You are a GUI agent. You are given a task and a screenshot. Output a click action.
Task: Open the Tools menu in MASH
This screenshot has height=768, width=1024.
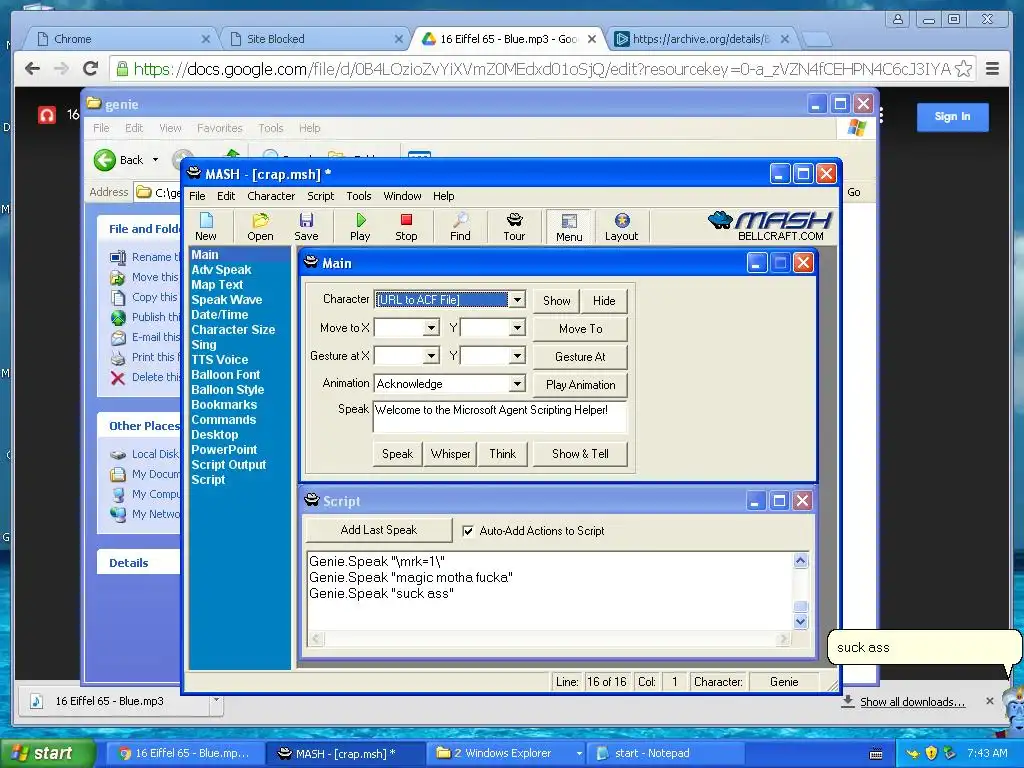(x=359, y=196)
